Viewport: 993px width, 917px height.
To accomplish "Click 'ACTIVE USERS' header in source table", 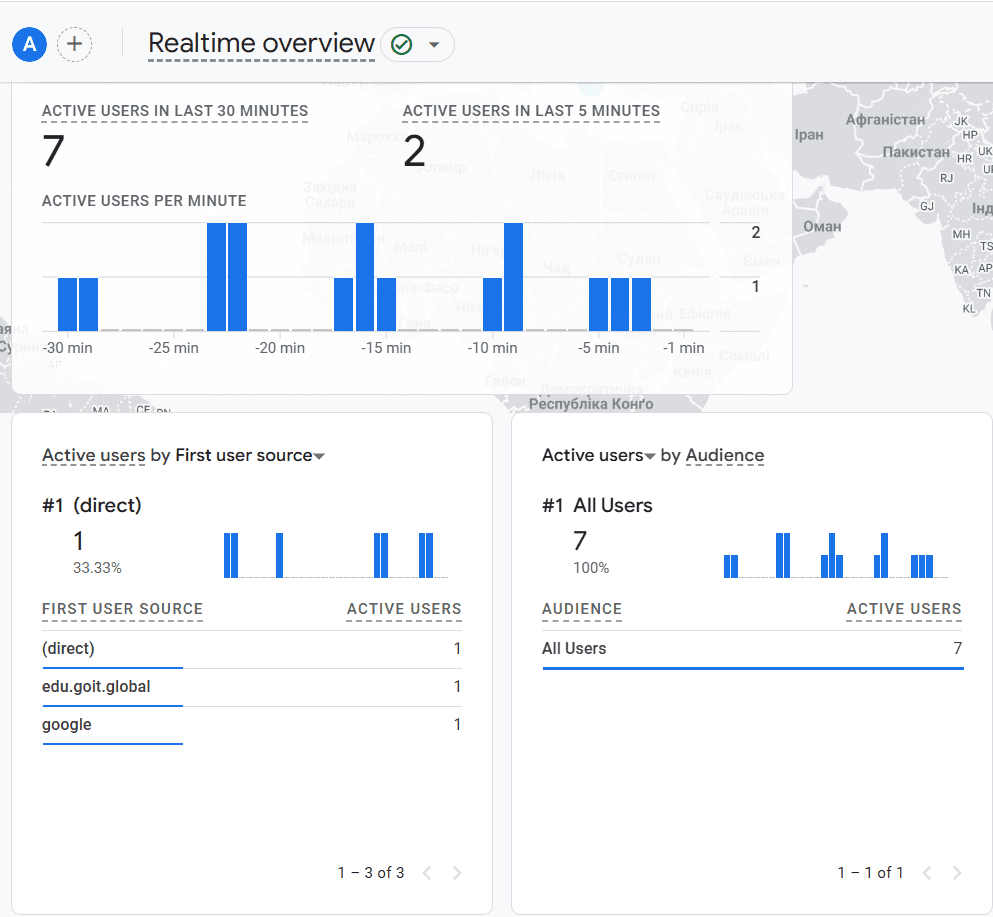I will pyautogui.click(x=404, y=609).
